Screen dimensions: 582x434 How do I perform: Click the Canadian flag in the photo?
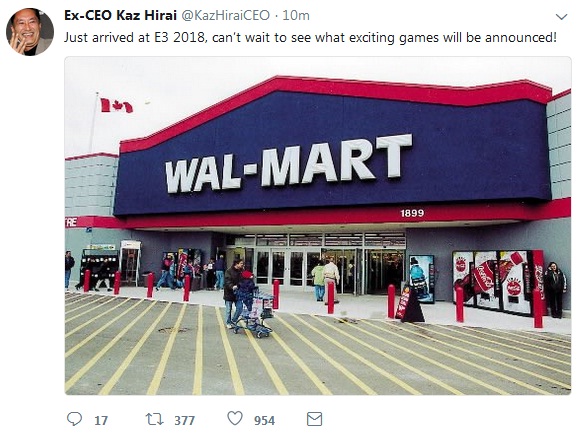coord(116,105)
